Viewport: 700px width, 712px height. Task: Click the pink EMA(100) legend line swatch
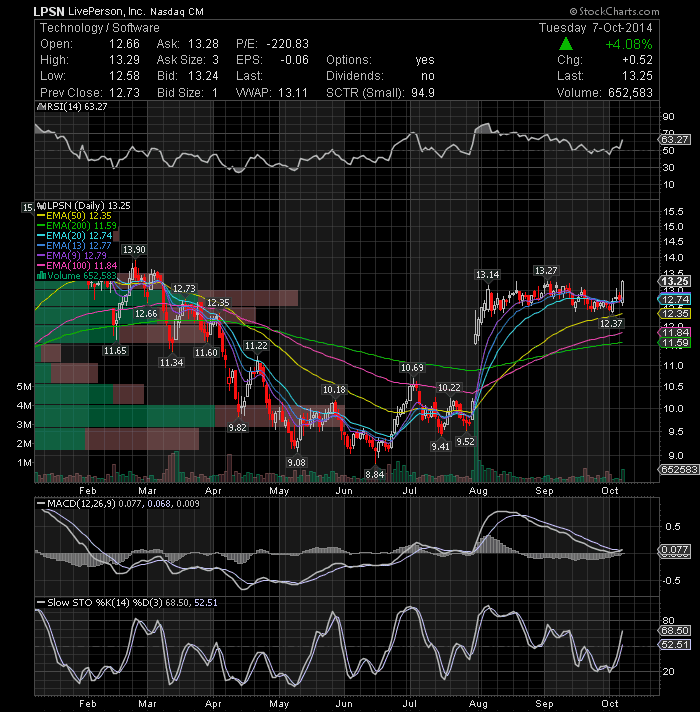tap(41, 265)
